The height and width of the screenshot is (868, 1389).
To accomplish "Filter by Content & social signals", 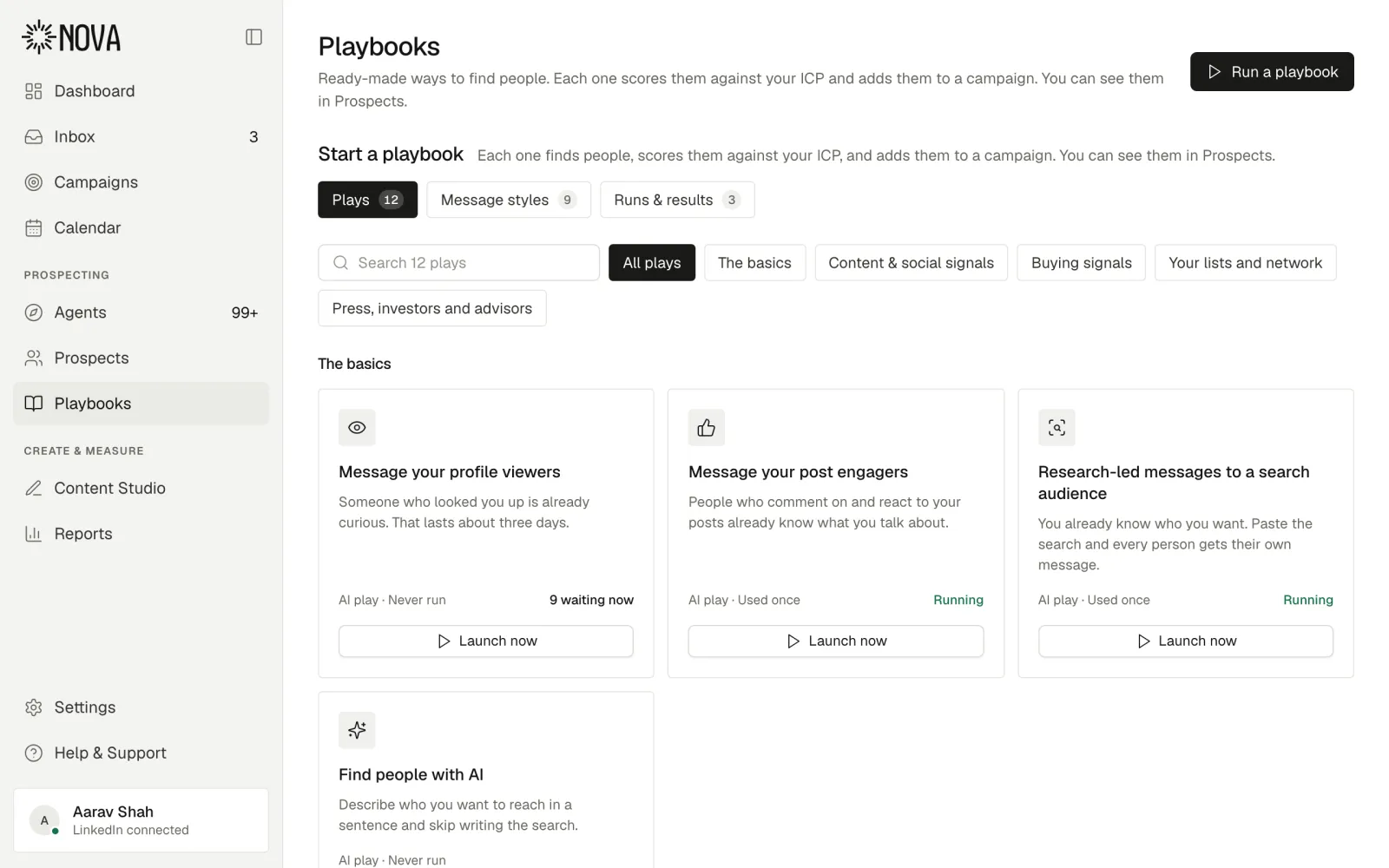I will click(911, 263).
